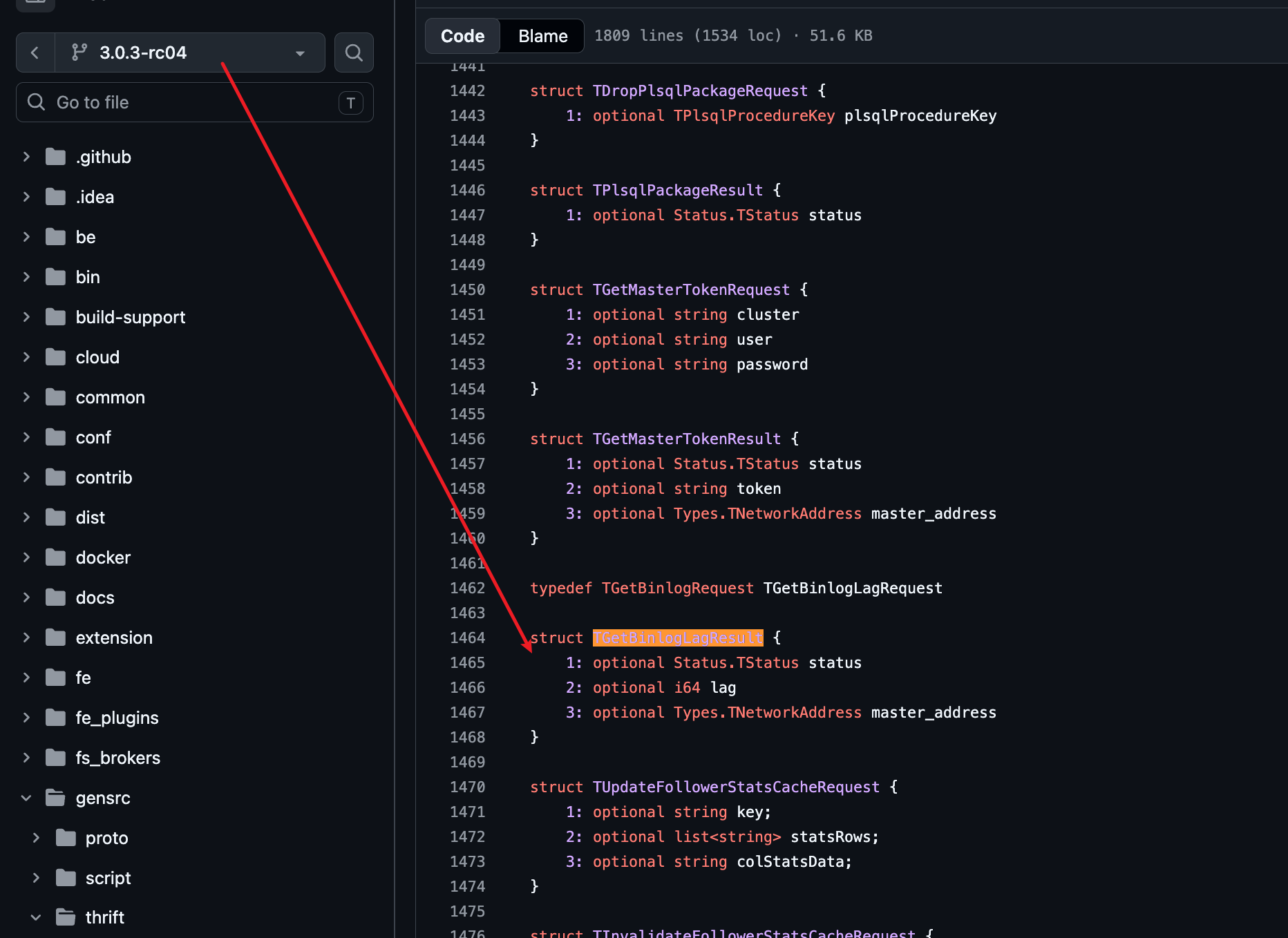Click the back arrow next to branch name
The image size is (1288, 938).
point(35,52)
